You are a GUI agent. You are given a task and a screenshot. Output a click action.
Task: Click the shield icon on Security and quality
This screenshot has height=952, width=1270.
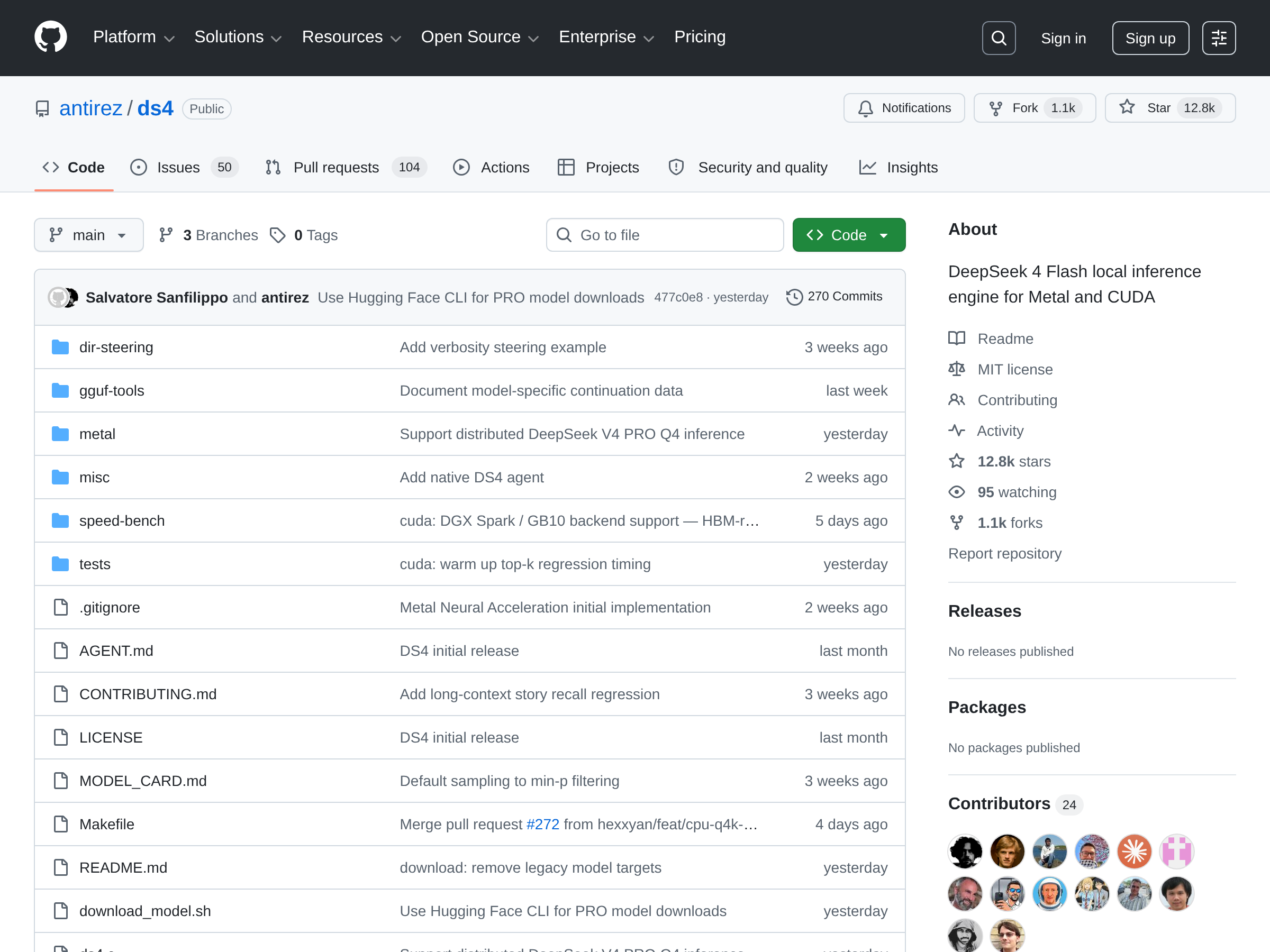point(676,167)
